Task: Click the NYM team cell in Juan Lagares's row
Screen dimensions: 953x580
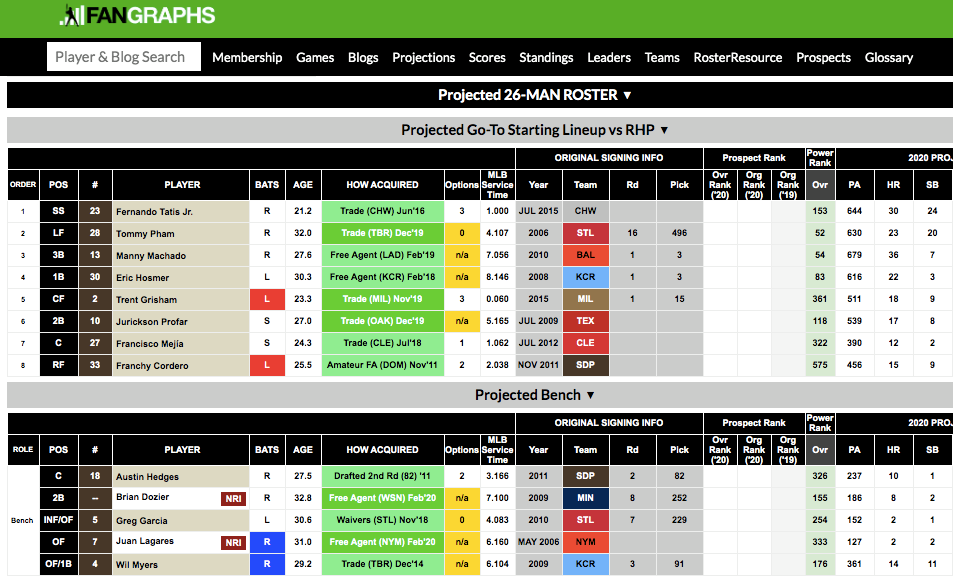Action: click(585, 542)
